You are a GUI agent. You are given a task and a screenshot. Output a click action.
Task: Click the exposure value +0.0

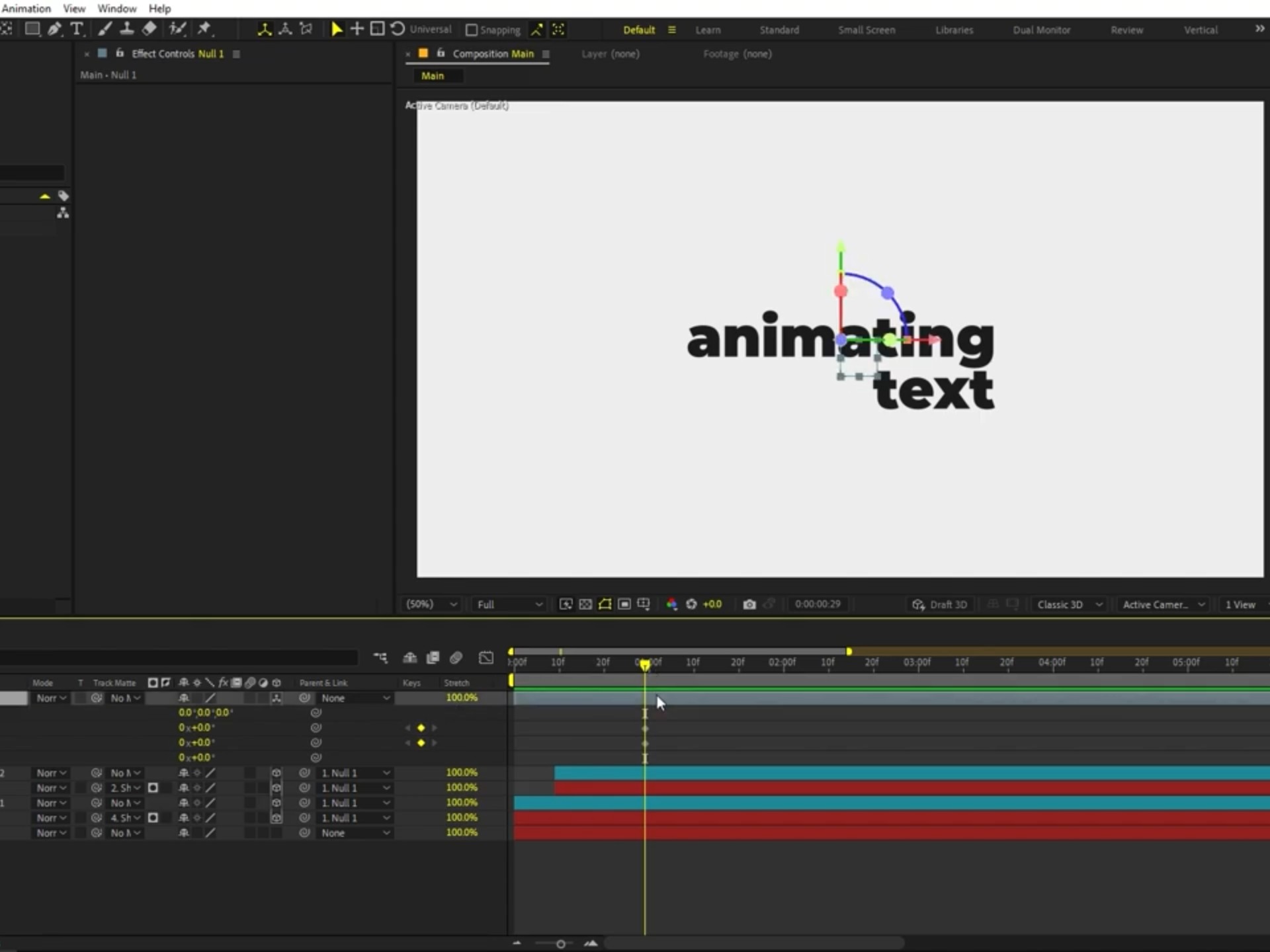(x=712, y=604)
